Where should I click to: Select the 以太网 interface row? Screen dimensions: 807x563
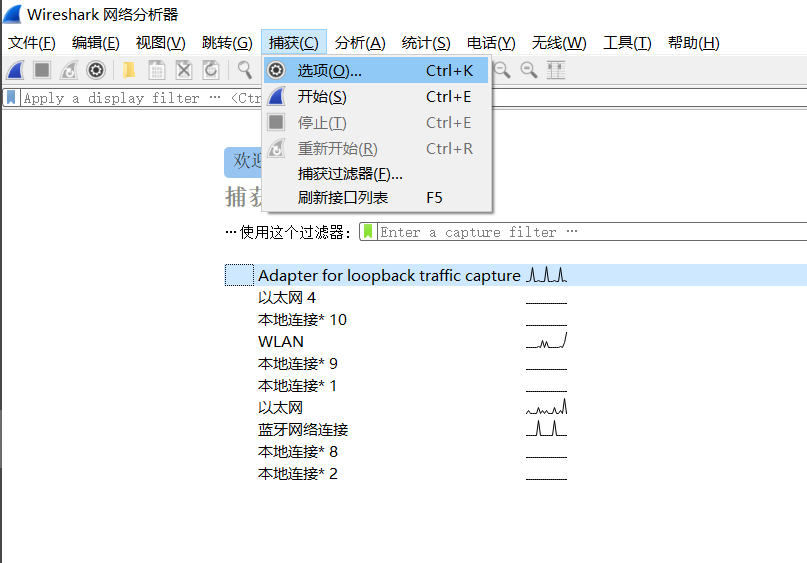point(516,408)
